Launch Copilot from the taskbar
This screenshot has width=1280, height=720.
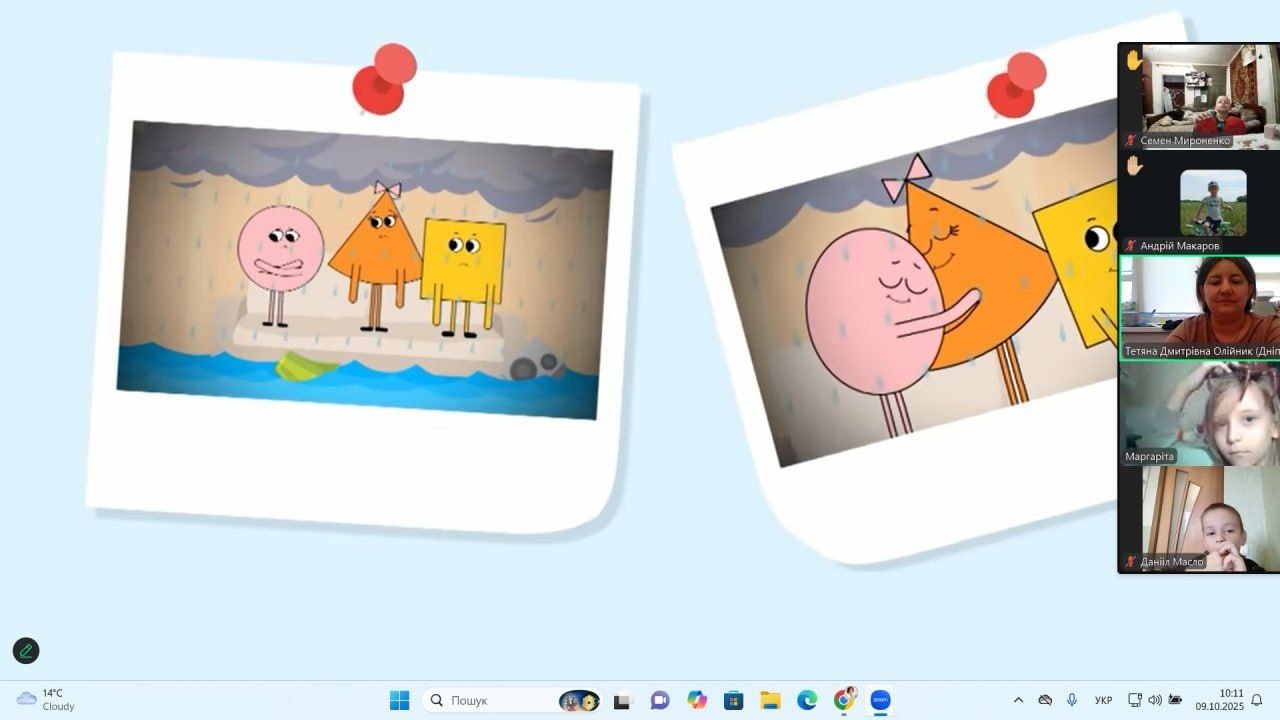click(697, 700)
